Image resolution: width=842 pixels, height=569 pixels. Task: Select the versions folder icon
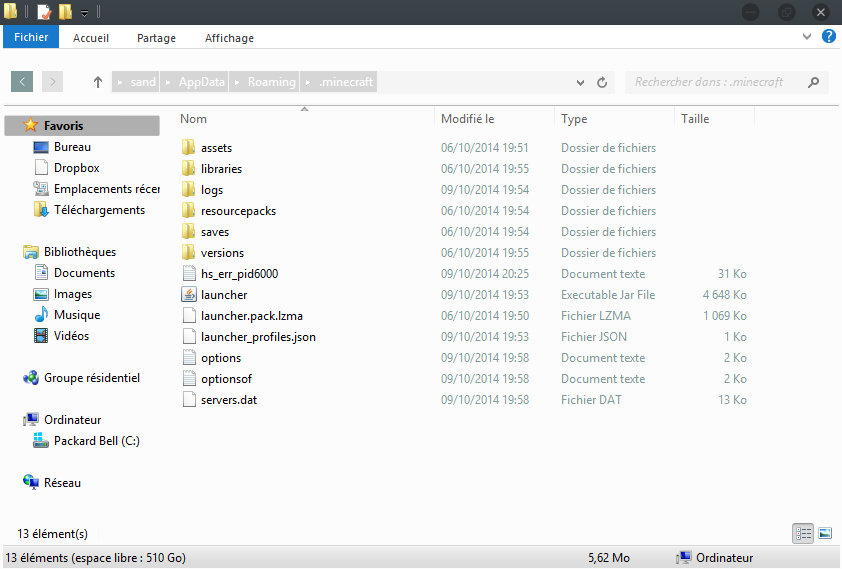coord(188,252)
